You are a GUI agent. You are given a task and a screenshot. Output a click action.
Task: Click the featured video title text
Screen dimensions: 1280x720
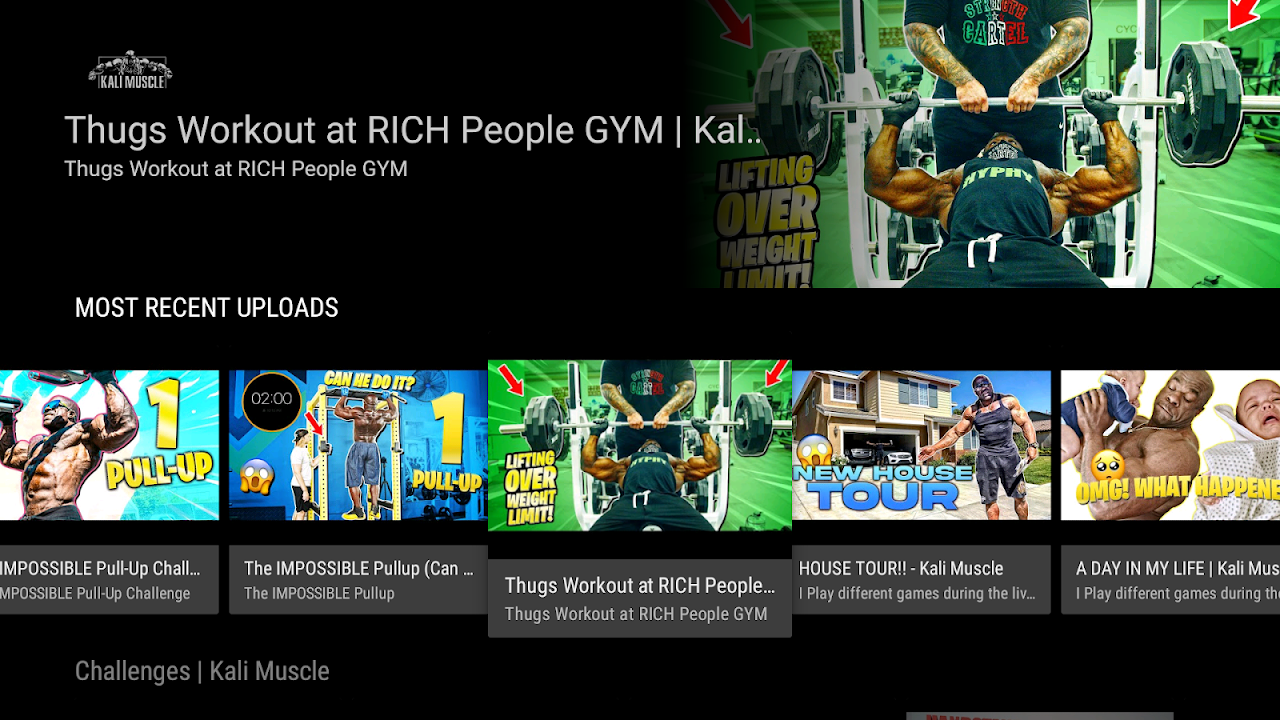[413, 130]
